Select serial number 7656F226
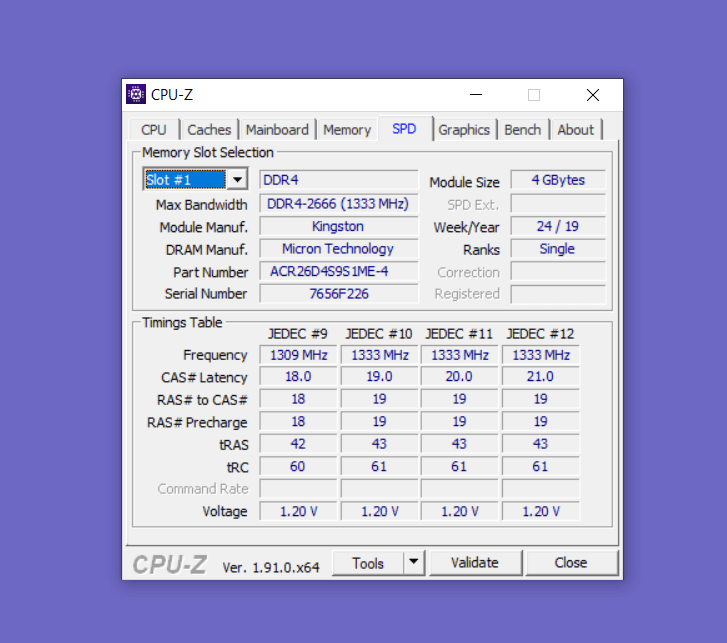Viewport: 727px width, 643px height. pyautogui.click(x=339, y=293)
